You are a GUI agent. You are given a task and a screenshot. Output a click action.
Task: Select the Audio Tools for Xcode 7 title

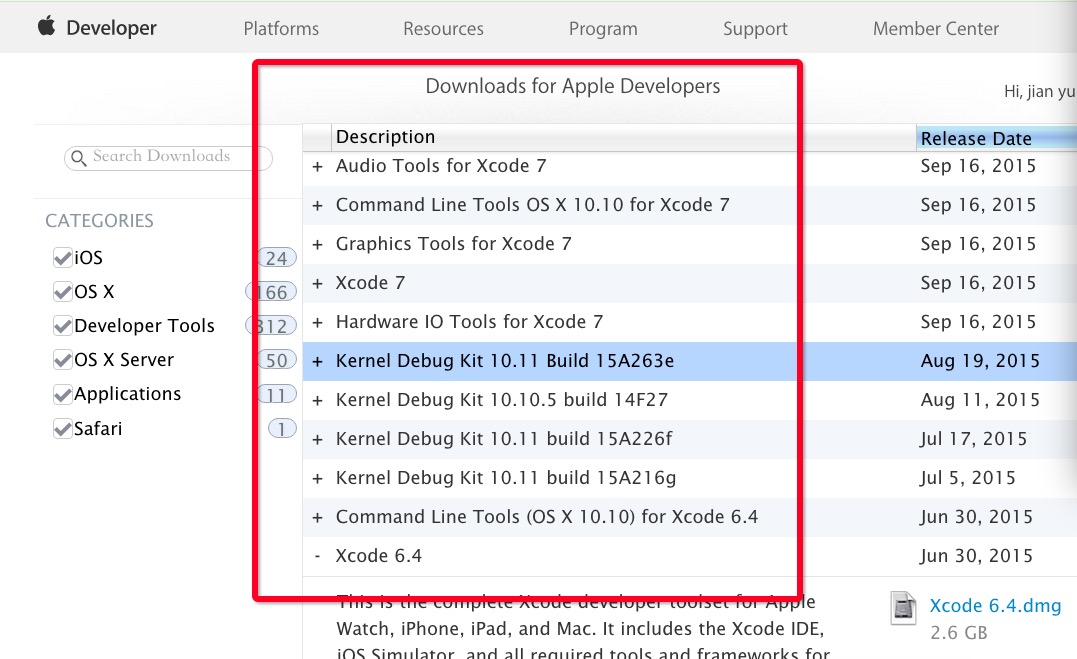tap(441, 166)
